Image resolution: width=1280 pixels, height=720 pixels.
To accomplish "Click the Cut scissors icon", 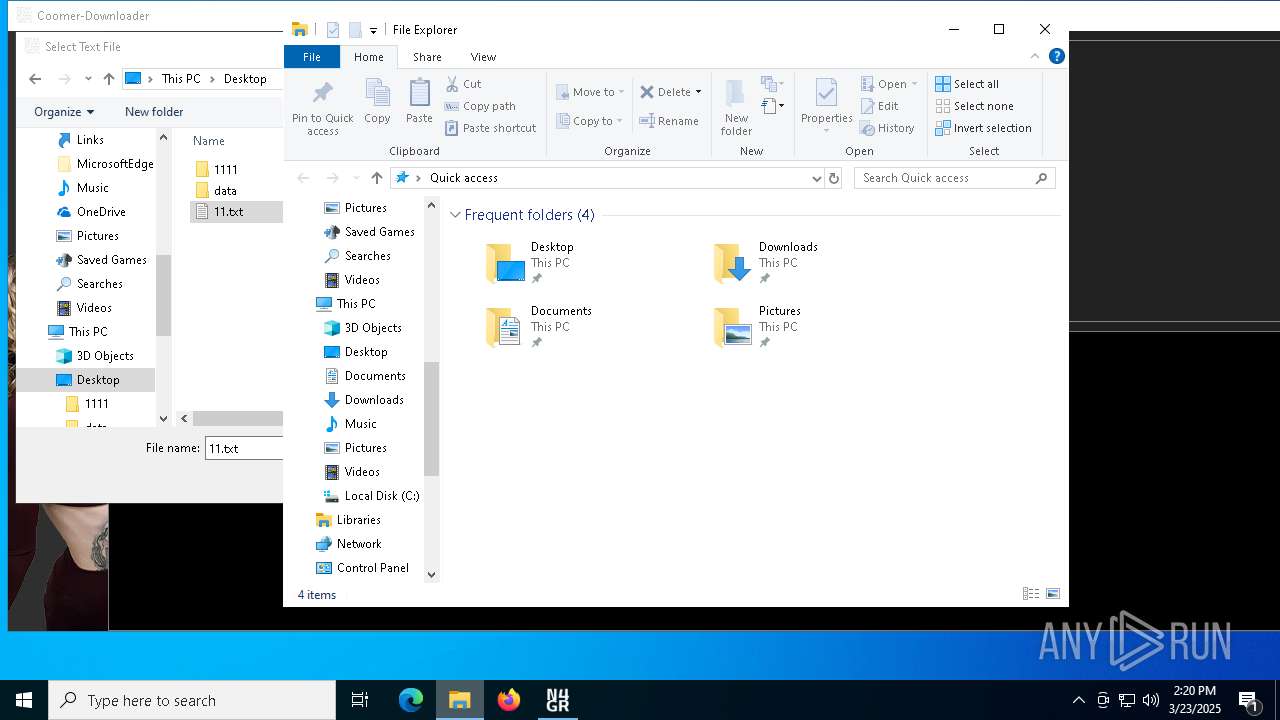I will point(452,84).
